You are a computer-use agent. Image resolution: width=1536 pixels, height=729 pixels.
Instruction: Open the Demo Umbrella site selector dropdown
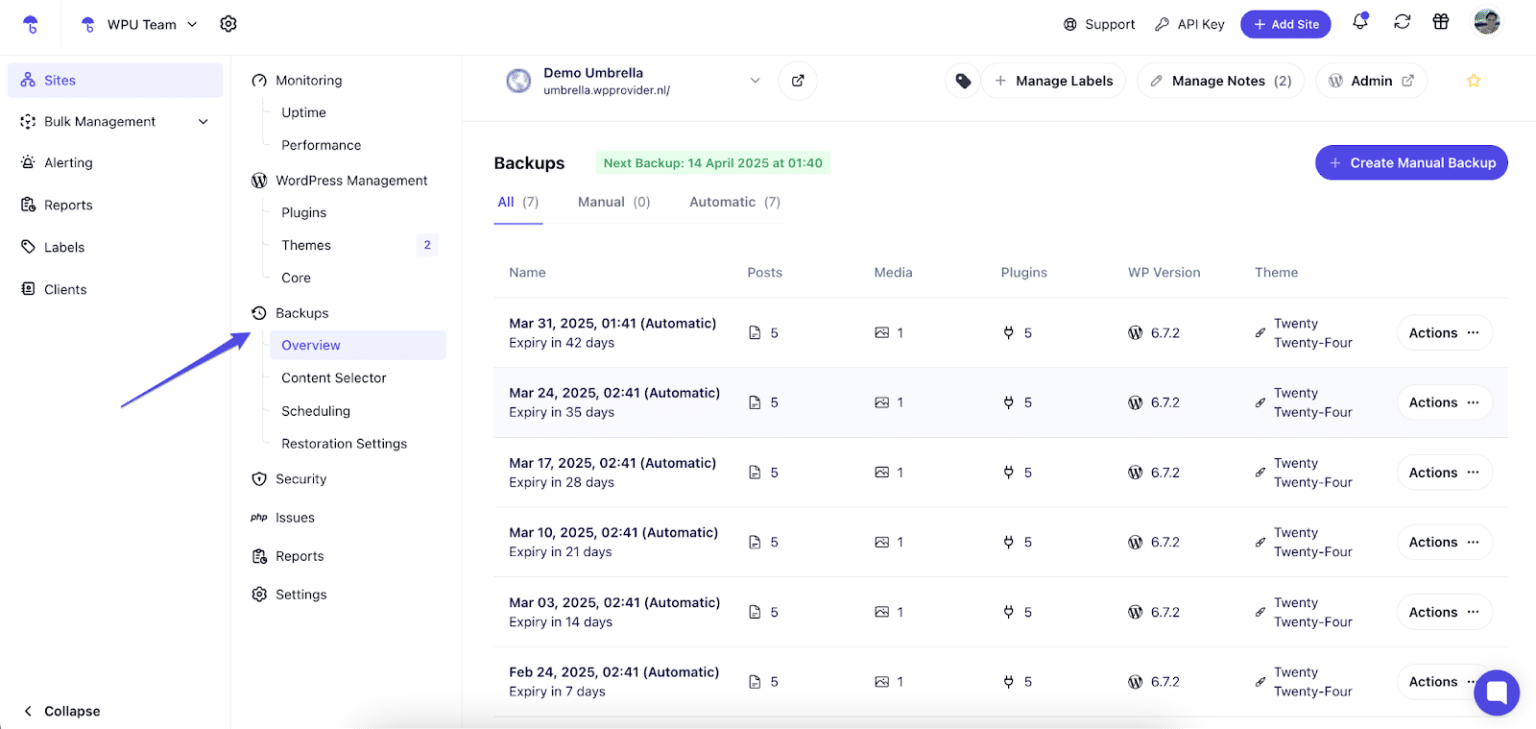coord(755,81)
